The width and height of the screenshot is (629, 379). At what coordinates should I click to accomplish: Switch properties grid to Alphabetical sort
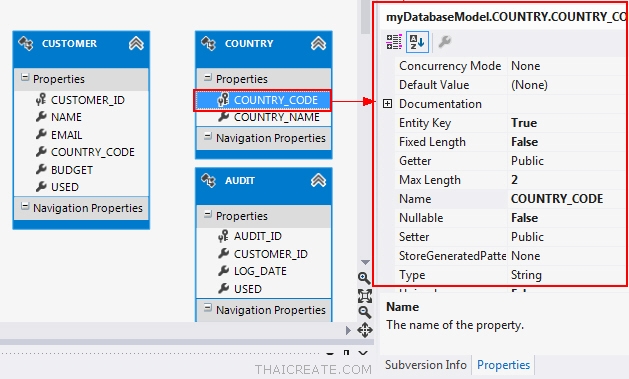click(x=417, y=42)
